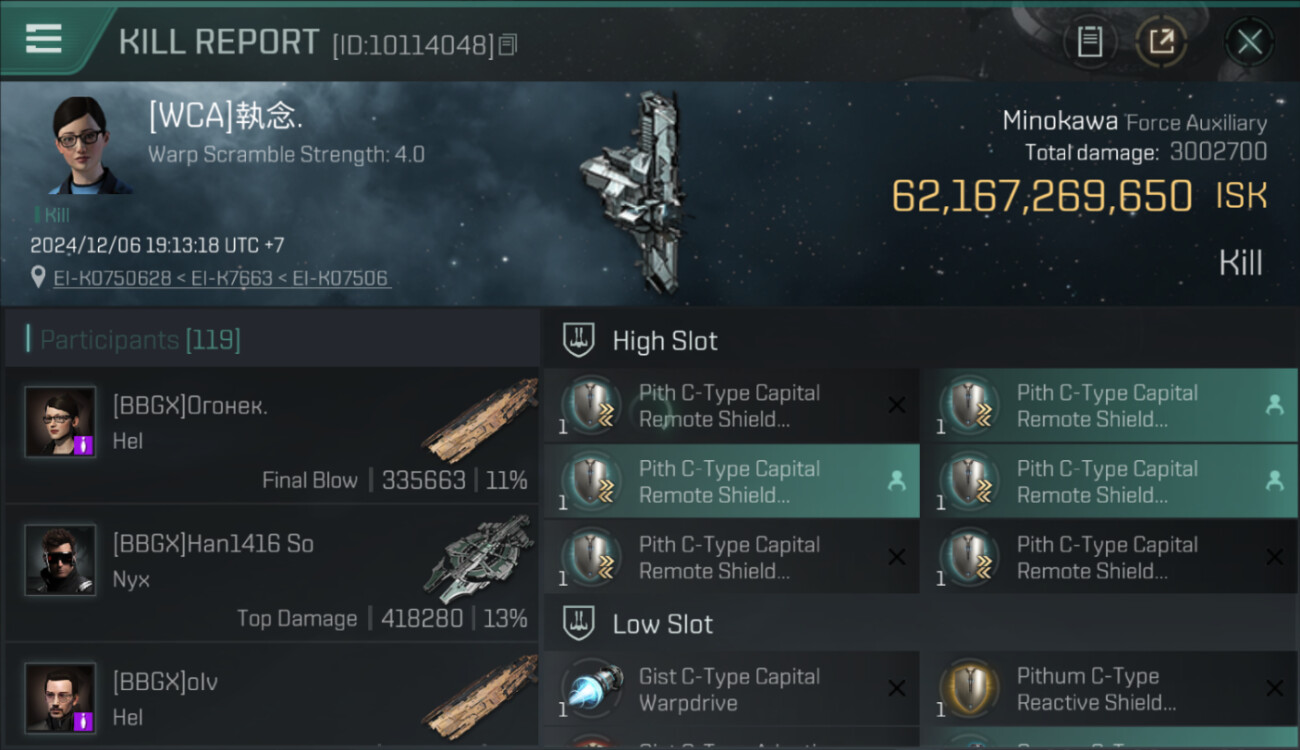This screenshot has width=1300, height=750.
Task: Select Огонек. pilot portrait
Action: coord(60,422)
